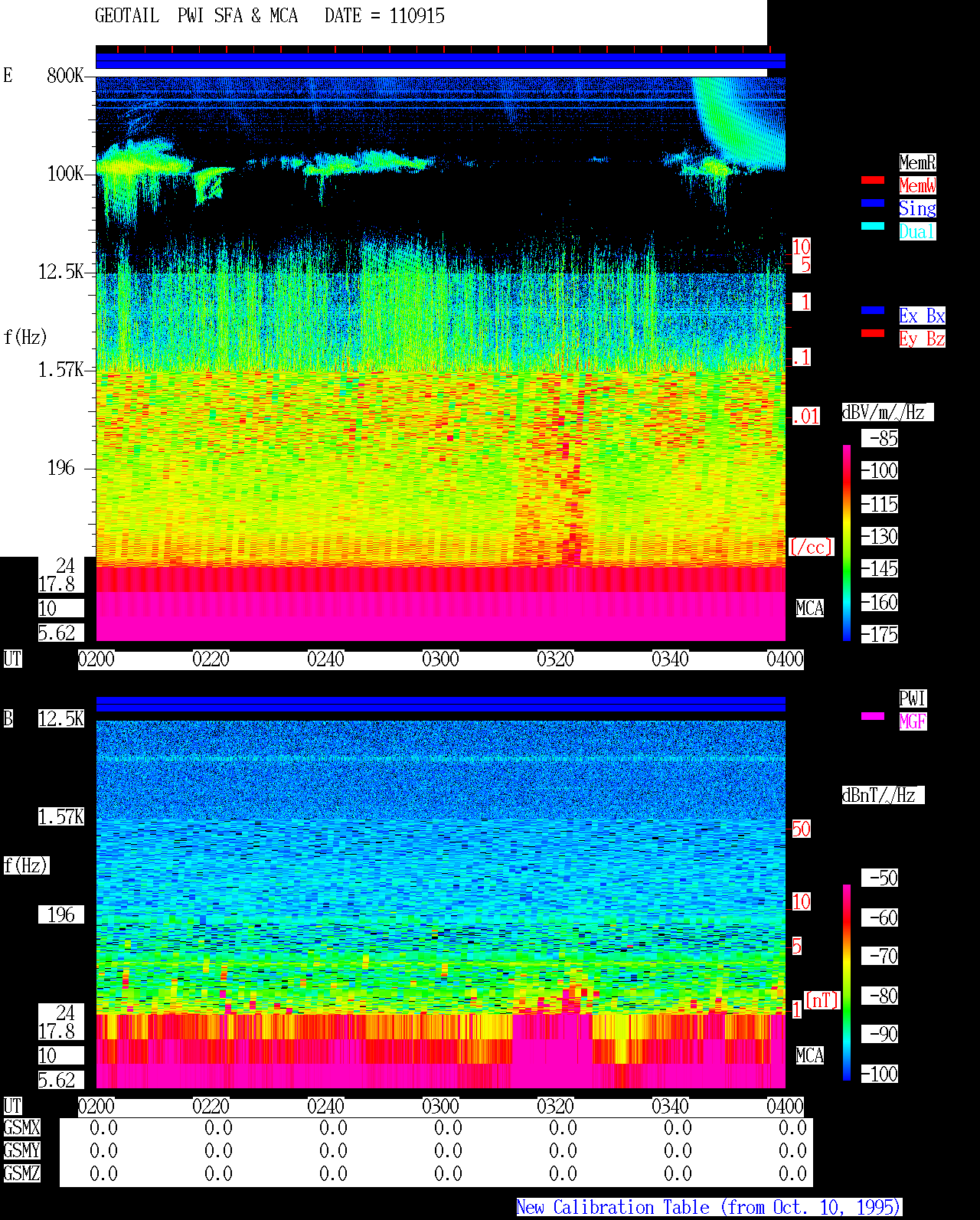
Task: Click the [nT] axis label
Action: (822, 1000)
